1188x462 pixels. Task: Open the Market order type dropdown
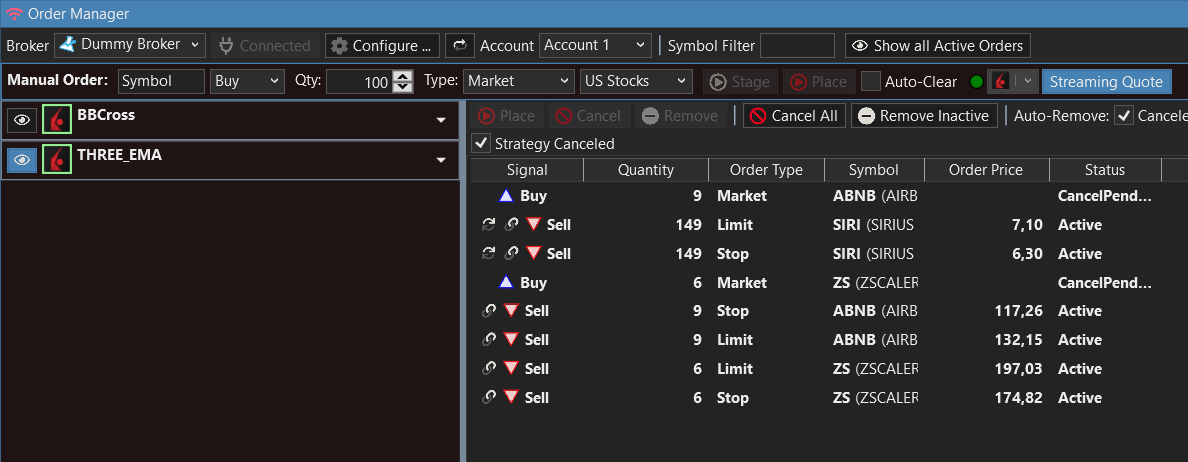pyautogui.click(x=519, y=81)
